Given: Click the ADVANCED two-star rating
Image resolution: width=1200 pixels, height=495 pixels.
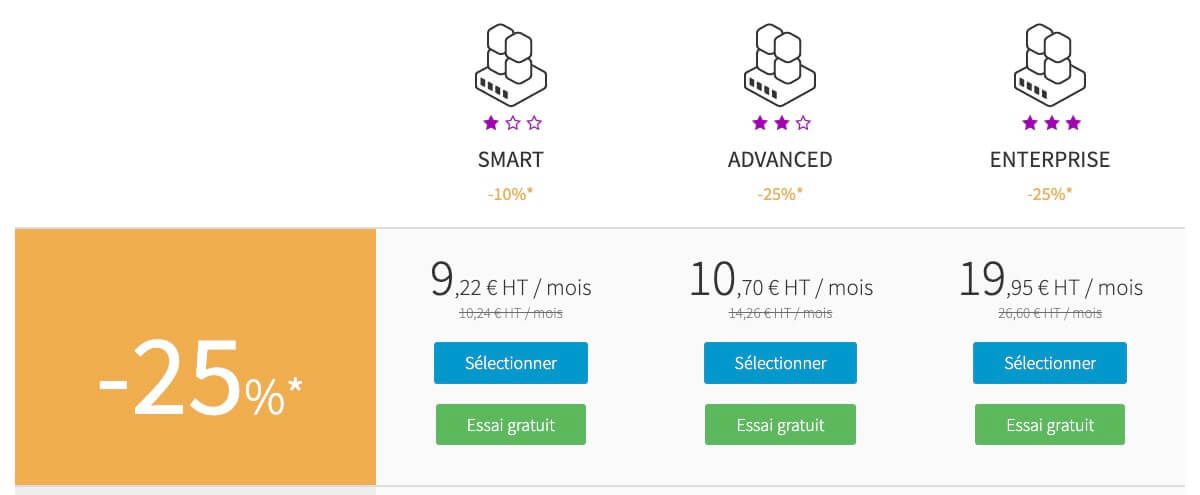Looking at the screenshot, I should pyautogui.click(x=780, y=123).
